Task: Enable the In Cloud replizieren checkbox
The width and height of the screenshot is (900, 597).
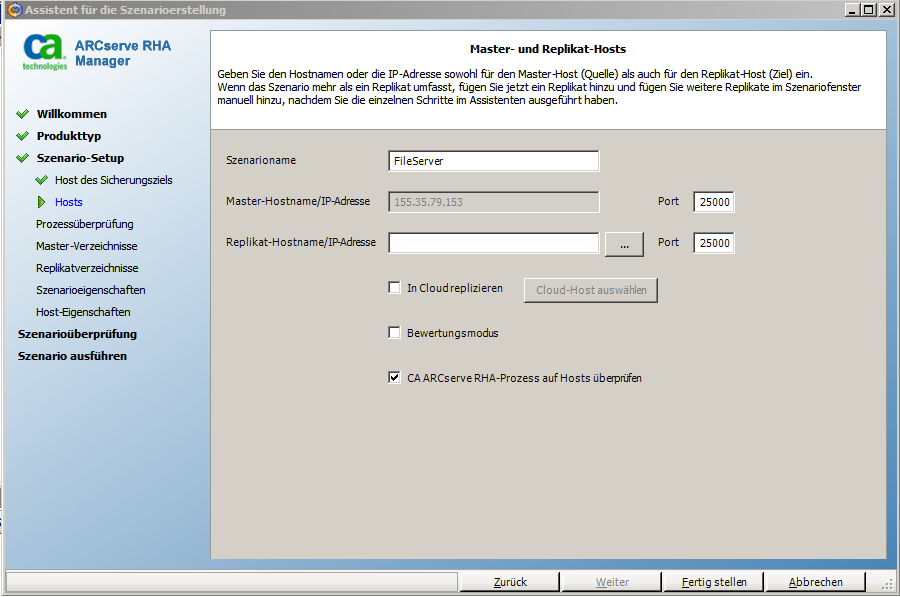Action: [x=394, y=288]
